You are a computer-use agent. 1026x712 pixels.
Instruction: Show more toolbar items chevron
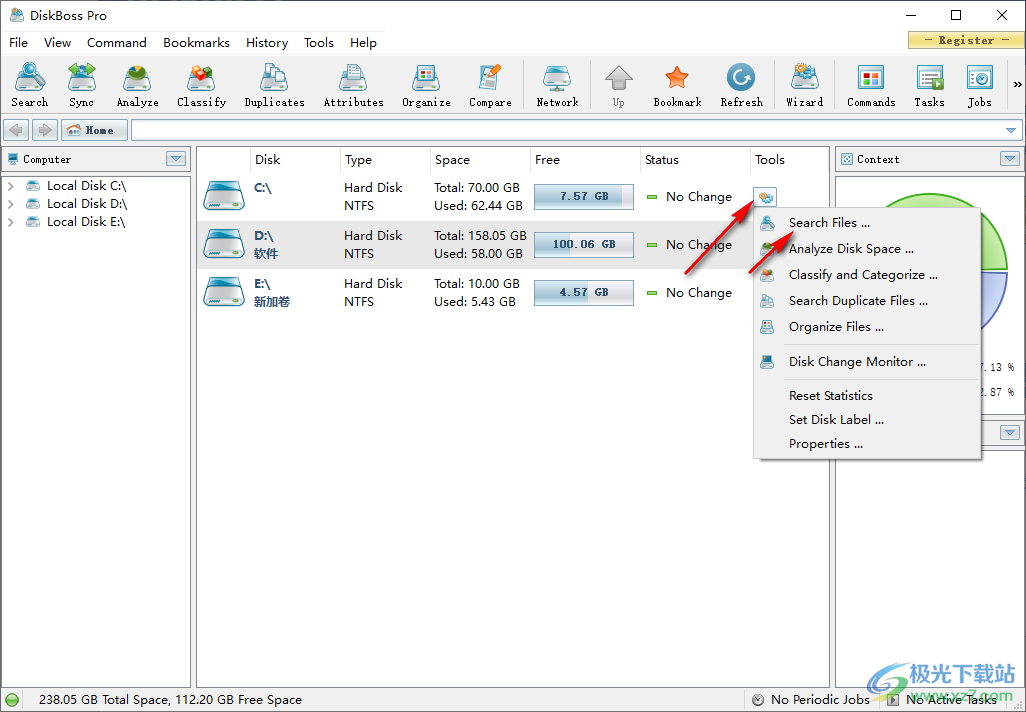1017,84
